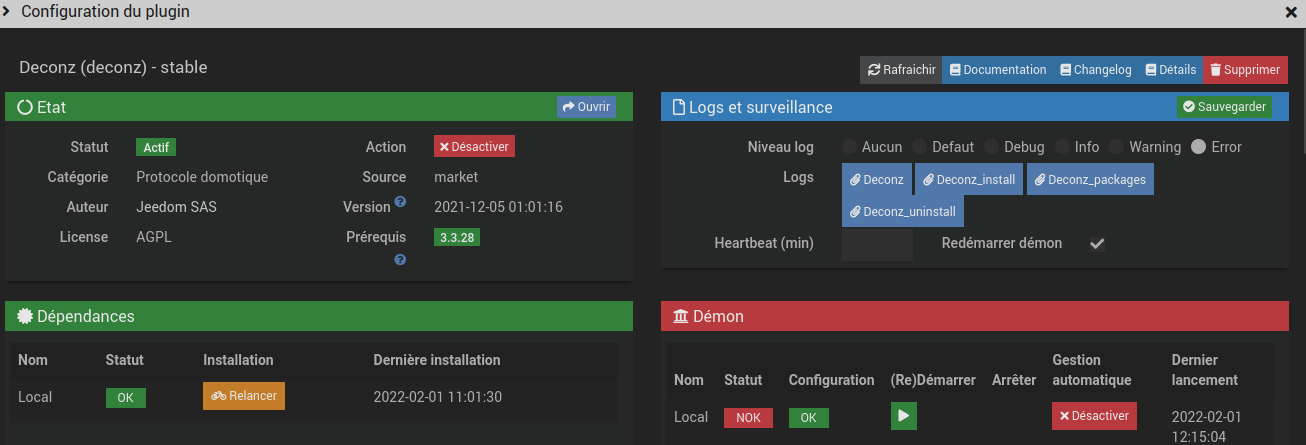Open plugin Détails page
The image size is (1306, 445).
1170,70
